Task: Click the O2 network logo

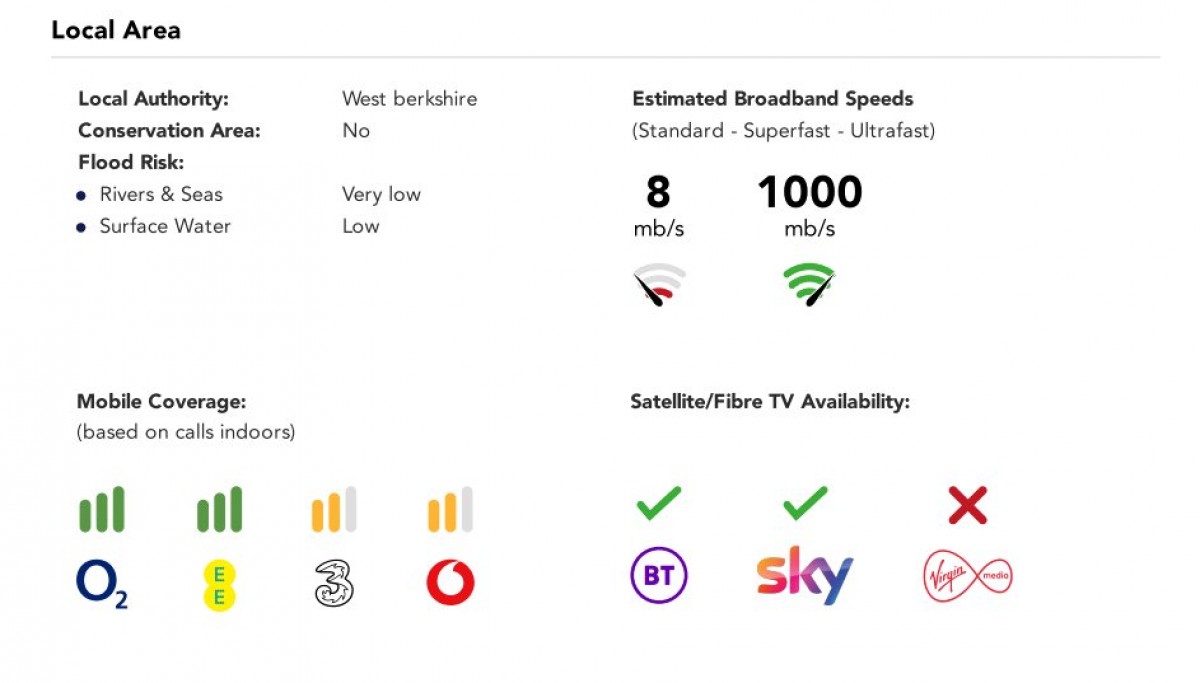Action: point(102,584)
